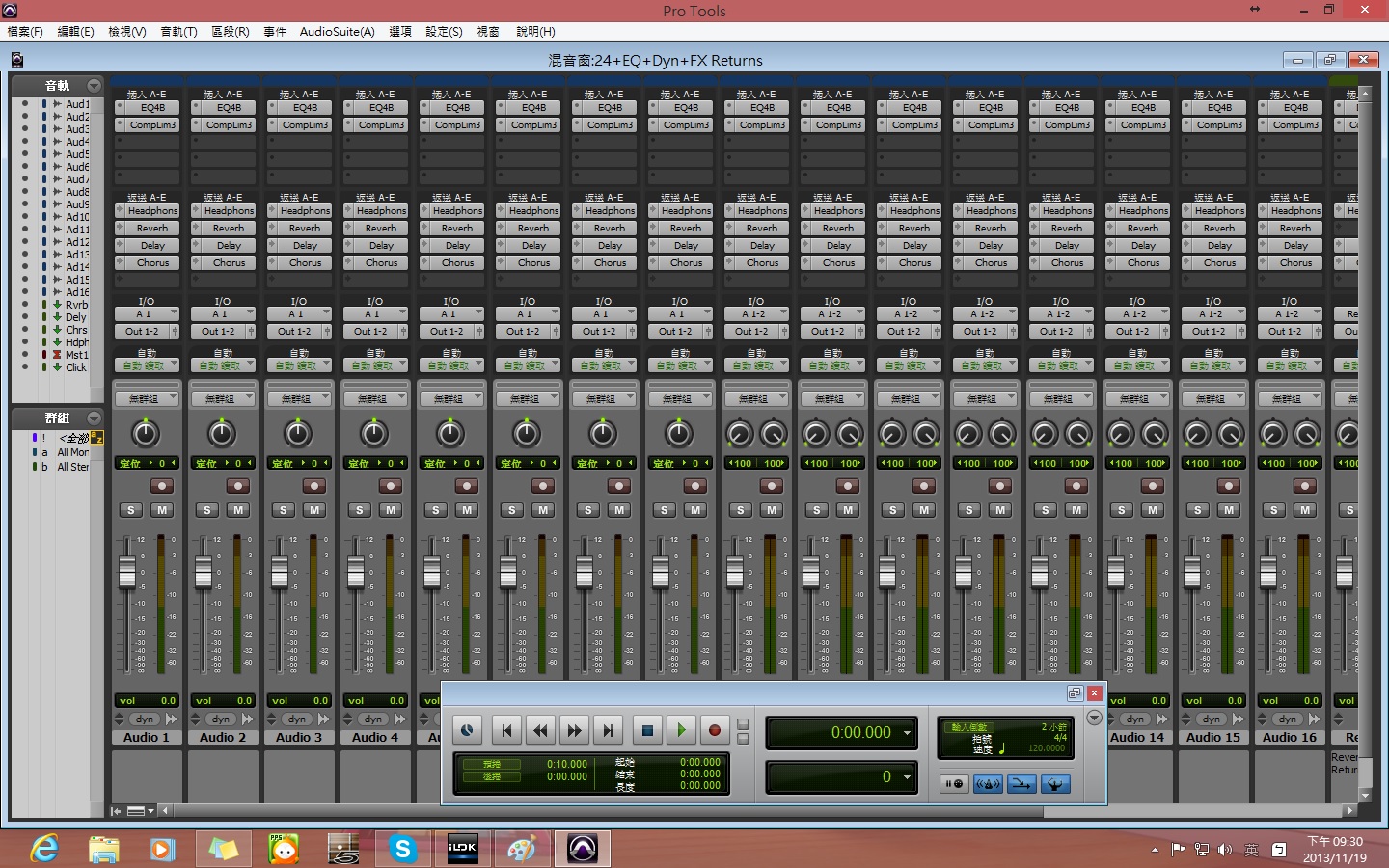Click Go to End transport button
Screen dimensions: 1389x868
click(608, 731)
